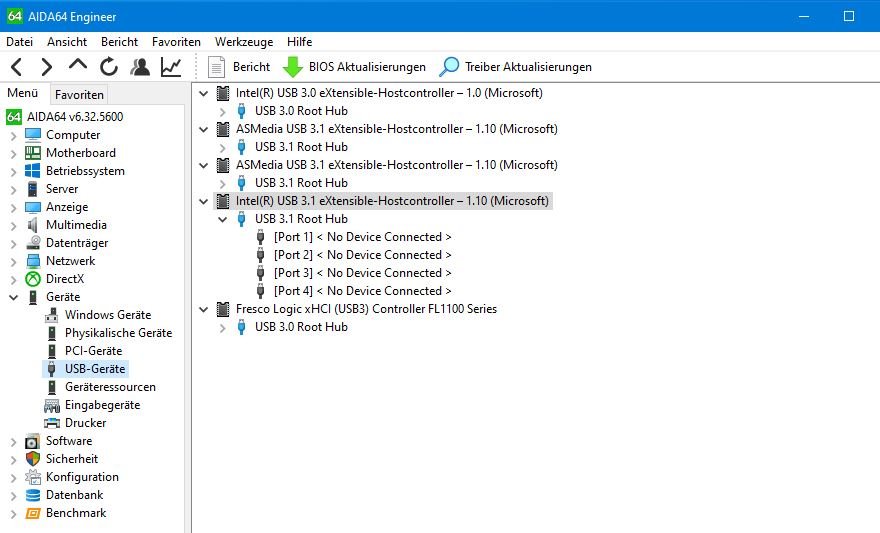The image size is (880, 533).
Task: Open the user profile toolbar icon
Action: (x=140, y=67)
